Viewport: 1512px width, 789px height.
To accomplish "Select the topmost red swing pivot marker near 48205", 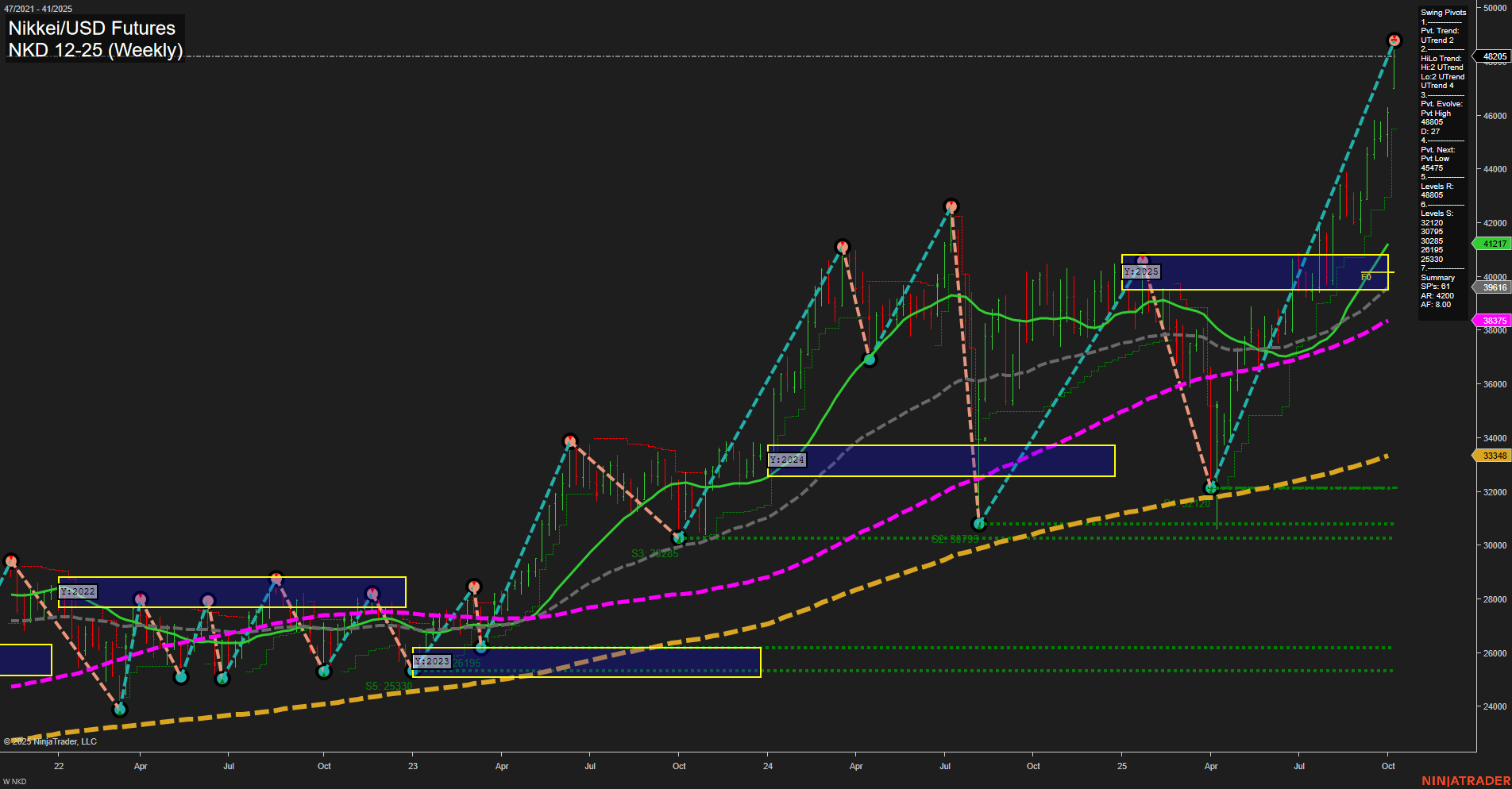I will (1394, 38).
